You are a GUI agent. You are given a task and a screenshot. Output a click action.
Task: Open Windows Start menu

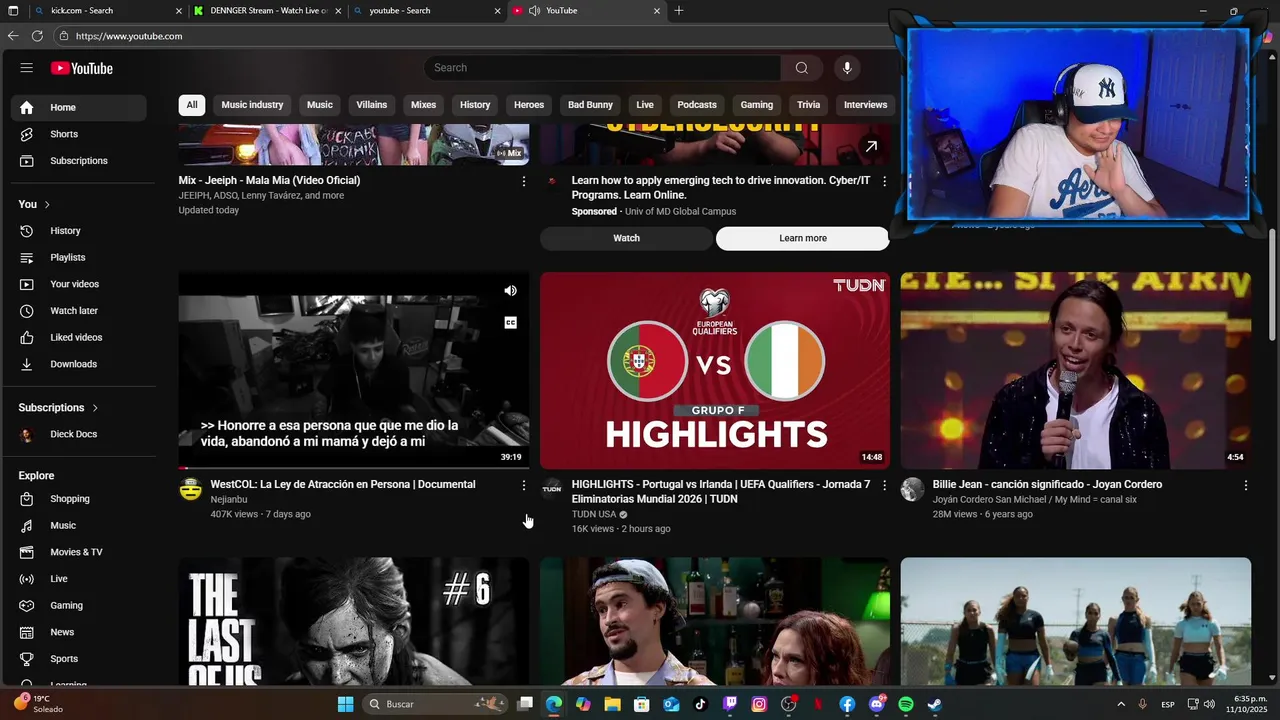[x=345, y=704]
